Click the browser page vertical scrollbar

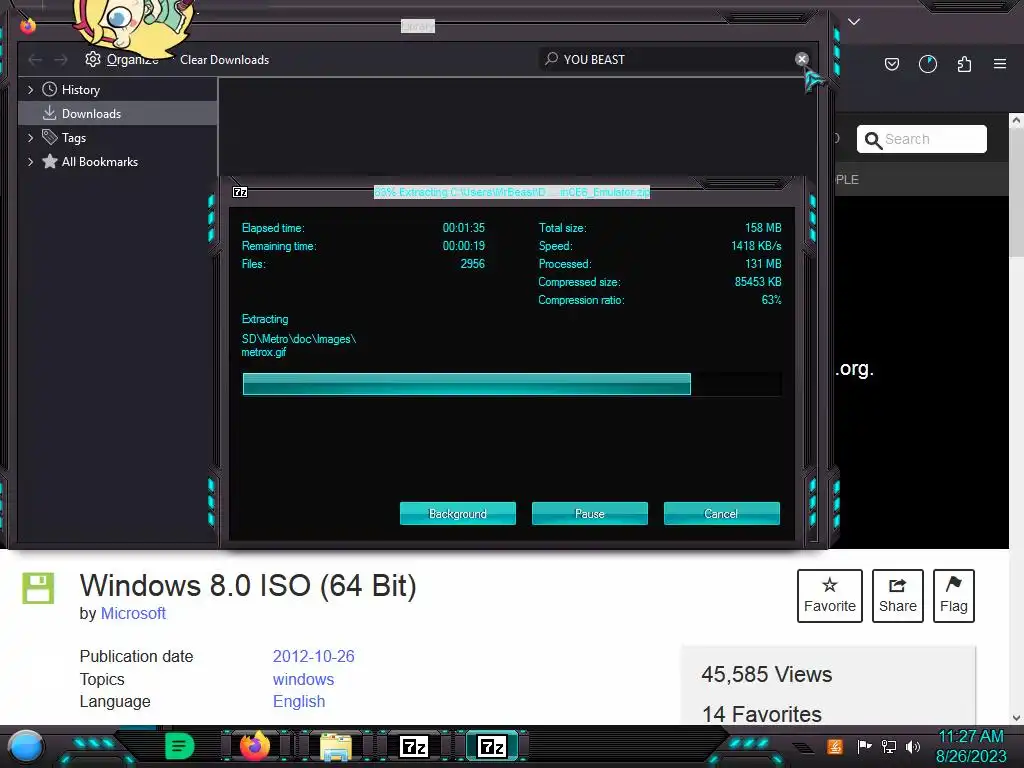(1016, 418)
